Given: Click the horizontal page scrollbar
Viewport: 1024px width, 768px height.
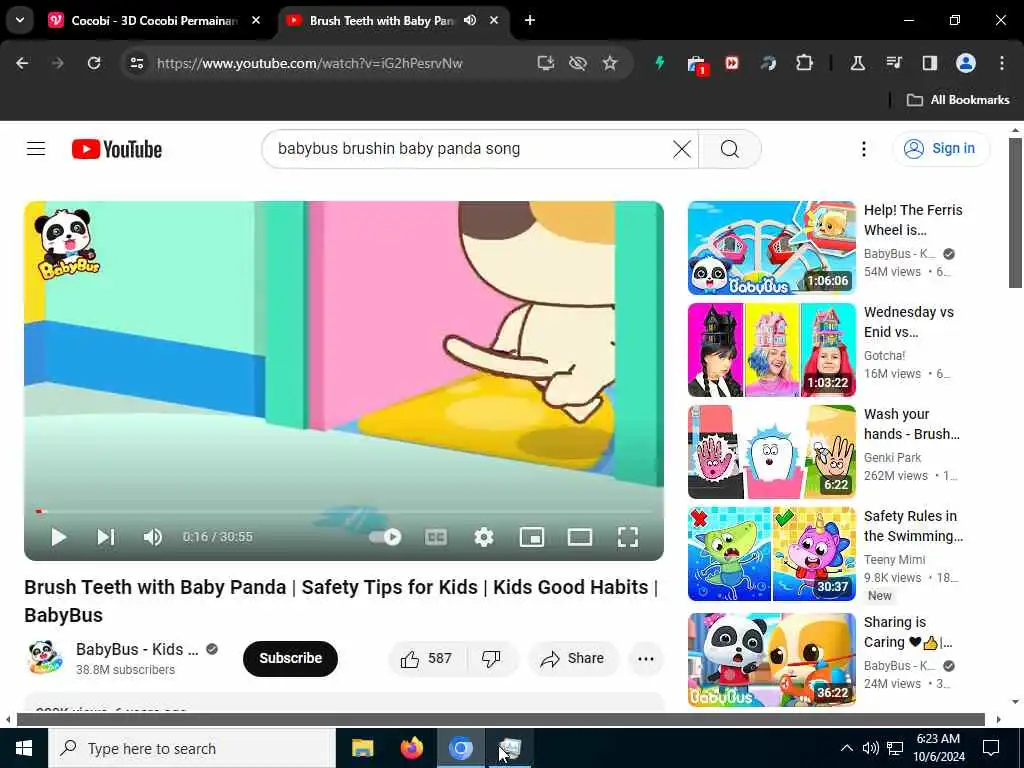Looking at the screenshot, I should (x=501, y=720).
